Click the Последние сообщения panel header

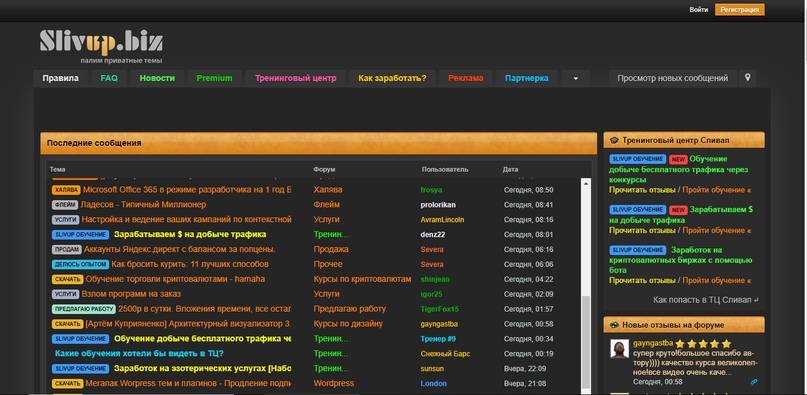(319, 143)
